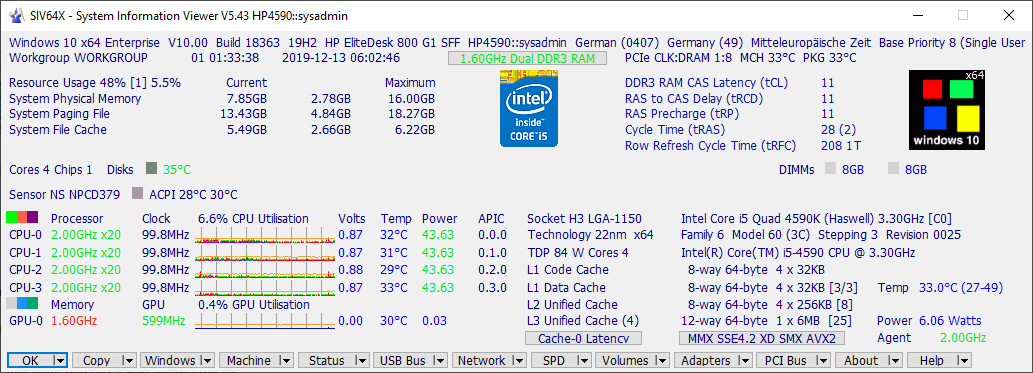
Task: Expand the Help dropdown arrow
Action: [964, 360]
